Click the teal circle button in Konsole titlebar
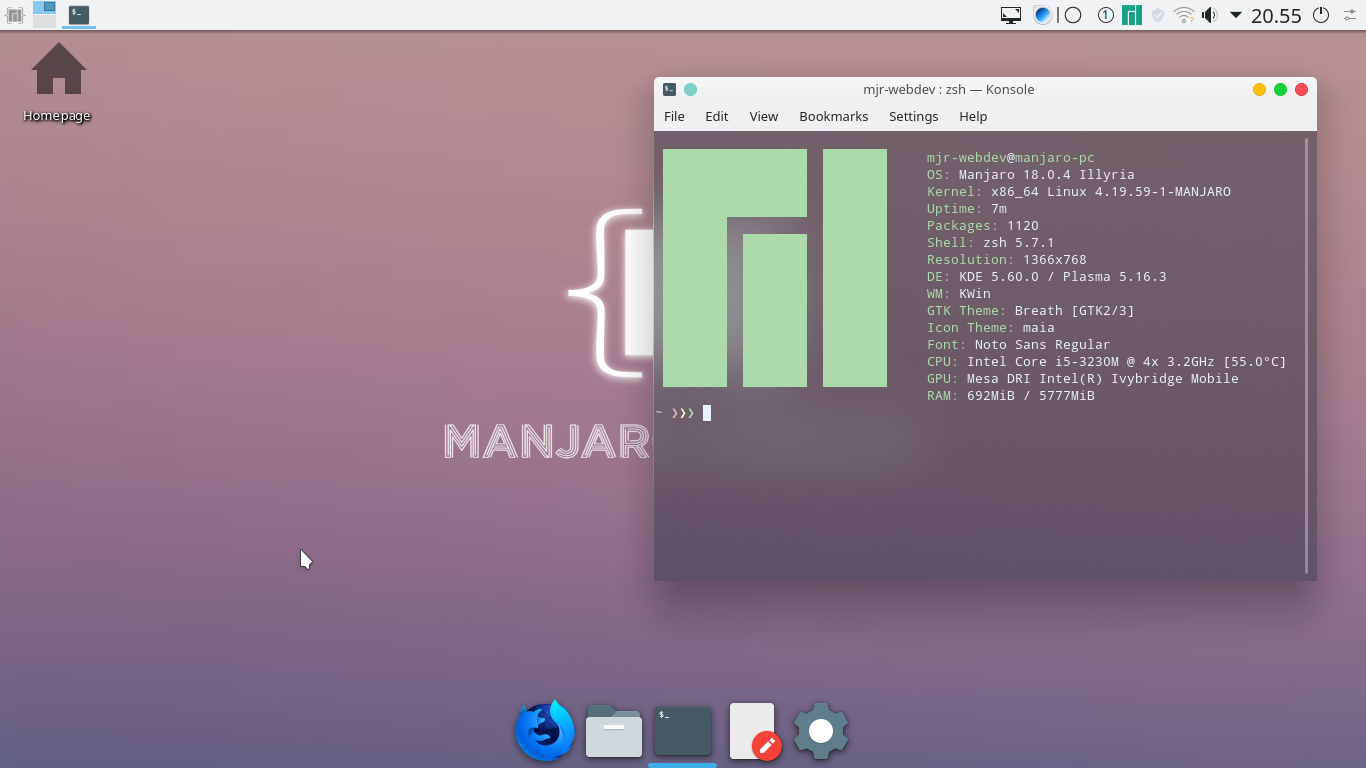 (690, 89)
